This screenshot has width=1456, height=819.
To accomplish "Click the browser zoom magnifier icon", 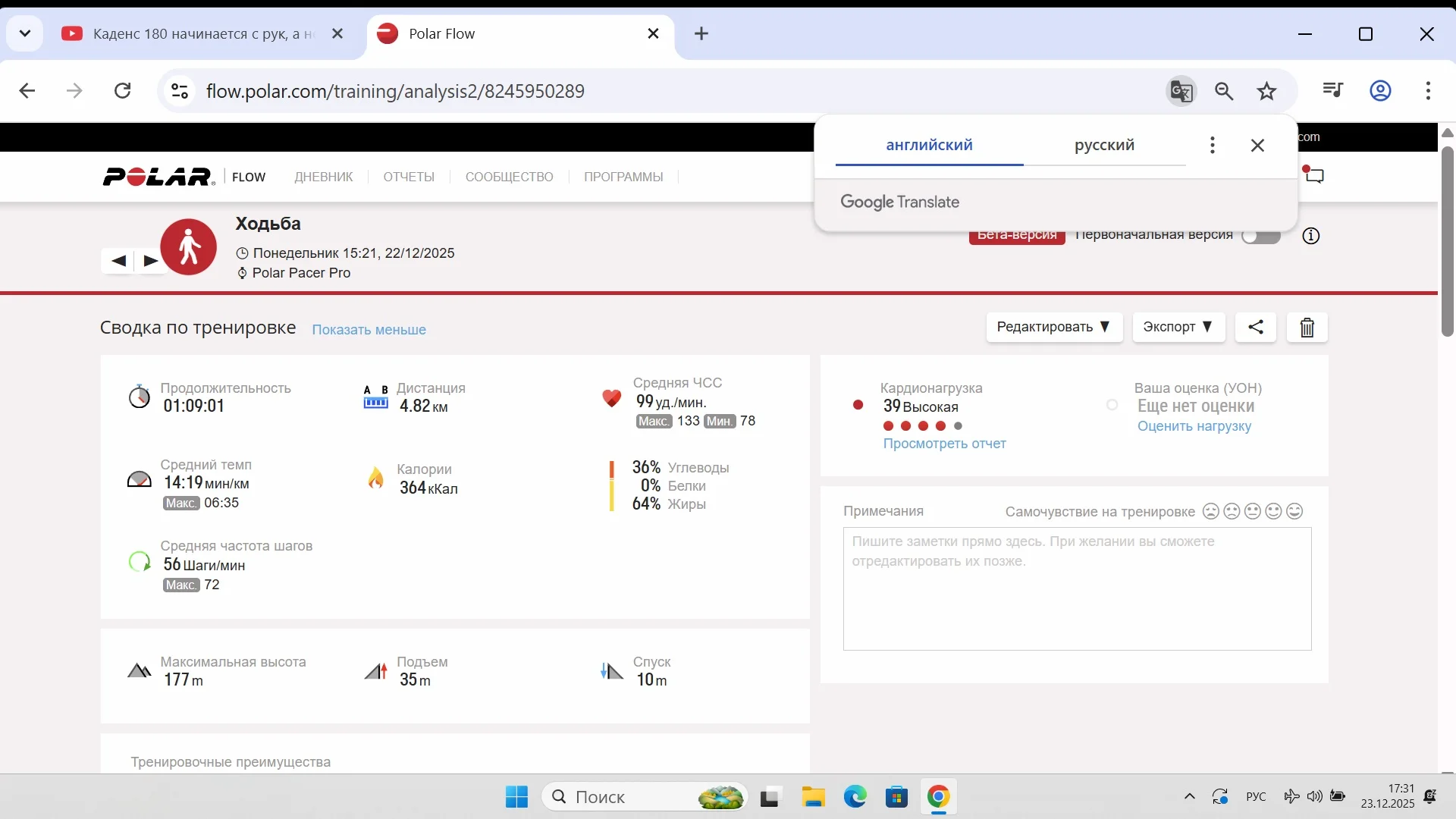I will tap(1224, 91).
